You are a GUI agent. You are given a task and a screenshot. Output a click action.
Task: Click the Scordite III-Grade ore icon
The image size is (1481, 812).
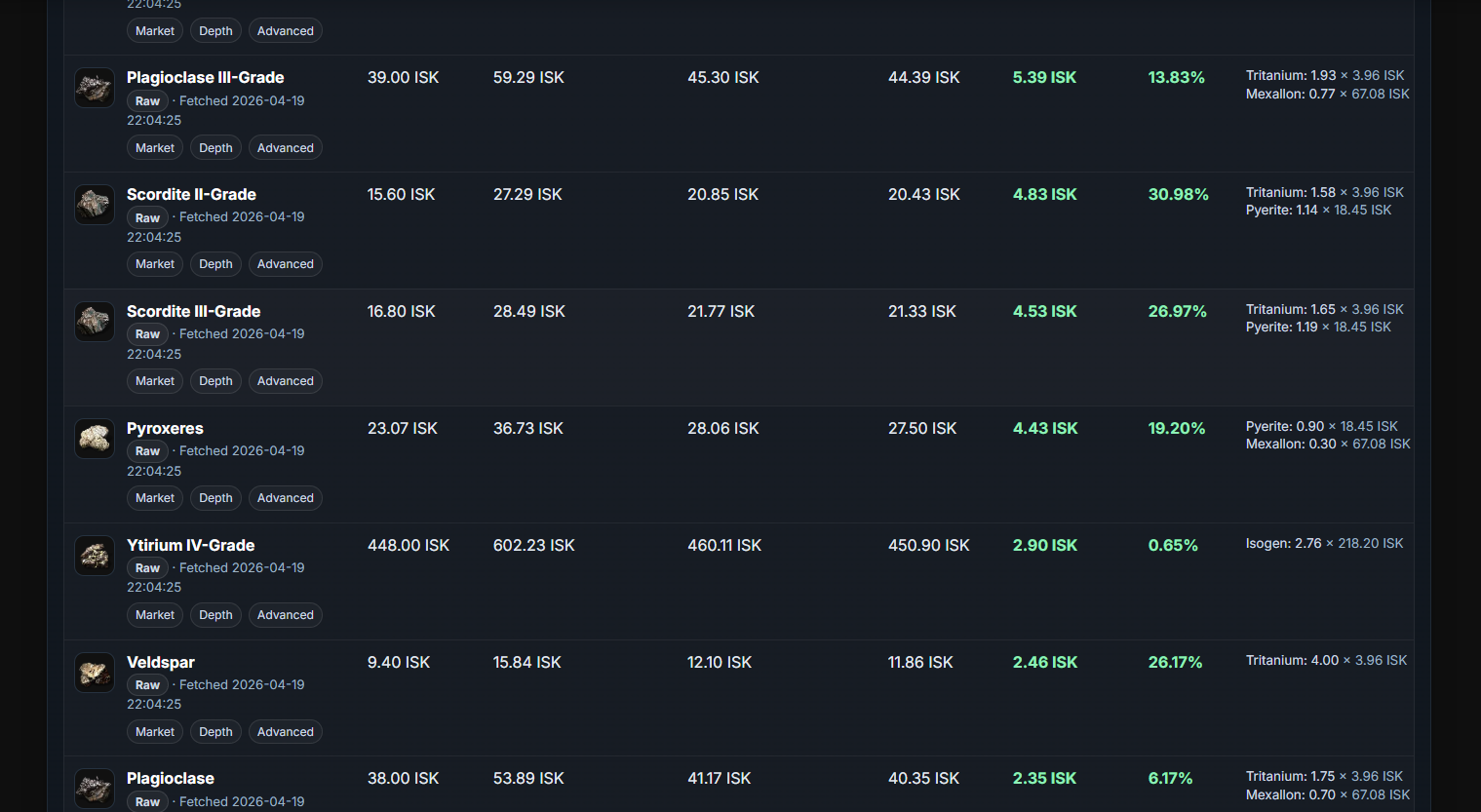coord(95,322)
